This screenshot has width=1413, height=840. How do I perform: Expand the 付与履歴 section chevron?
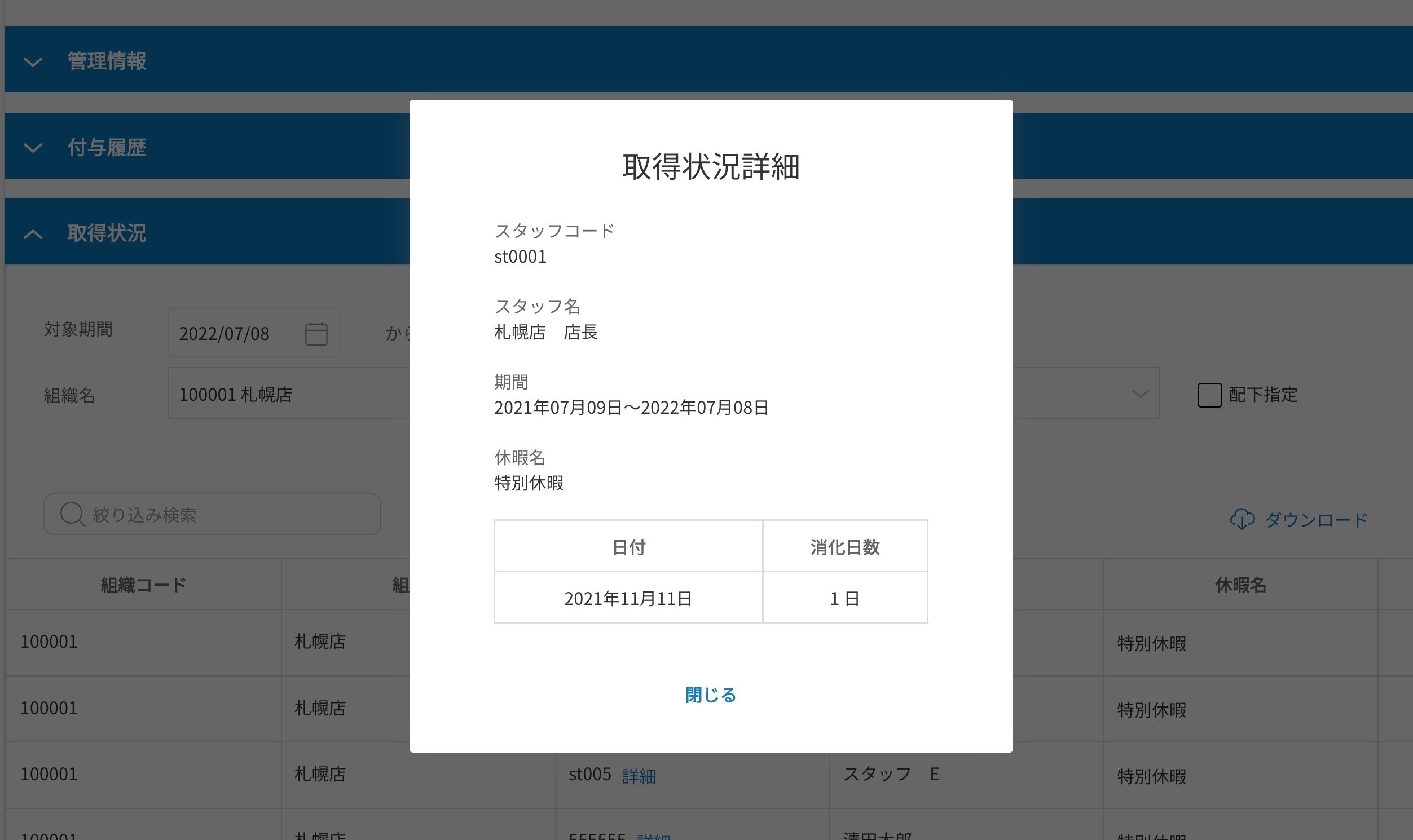click(x=33, y=148)
